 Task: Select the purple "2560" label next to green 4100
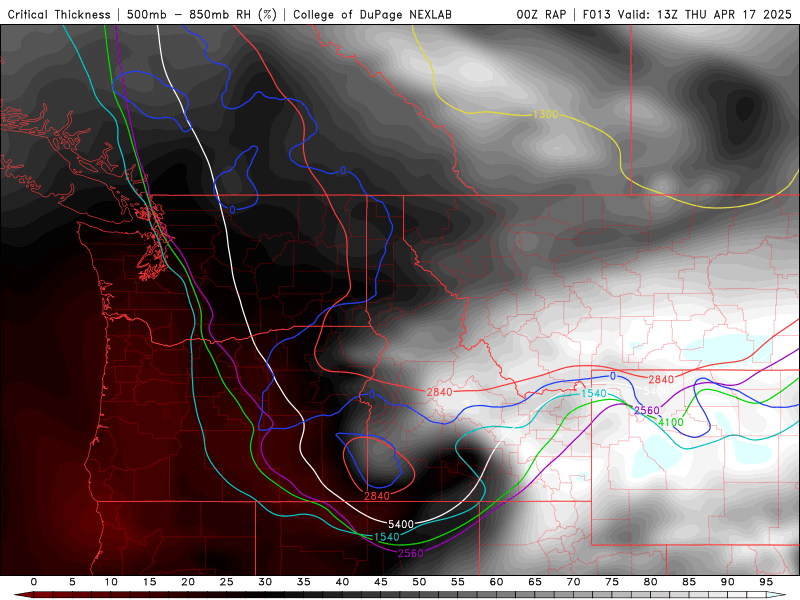click(x=647, y=411)
